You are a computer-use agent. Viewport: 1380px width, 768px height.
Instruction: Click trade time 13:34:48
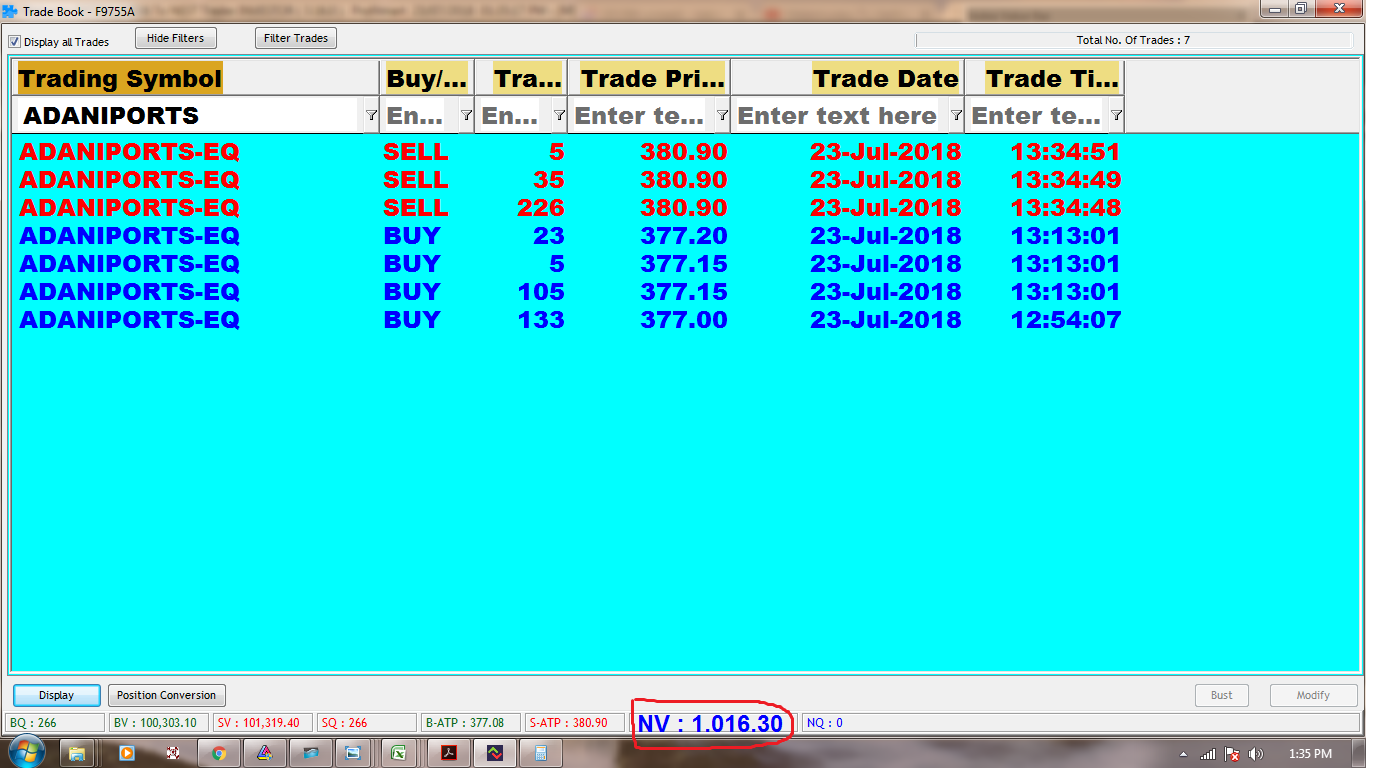(1065, 208)
